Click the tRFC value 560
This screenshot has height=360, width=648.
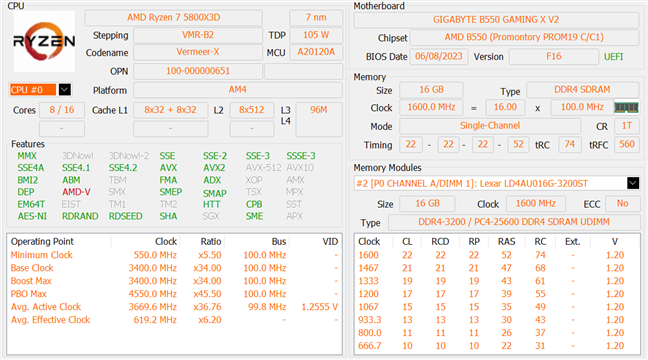(627, 144)
